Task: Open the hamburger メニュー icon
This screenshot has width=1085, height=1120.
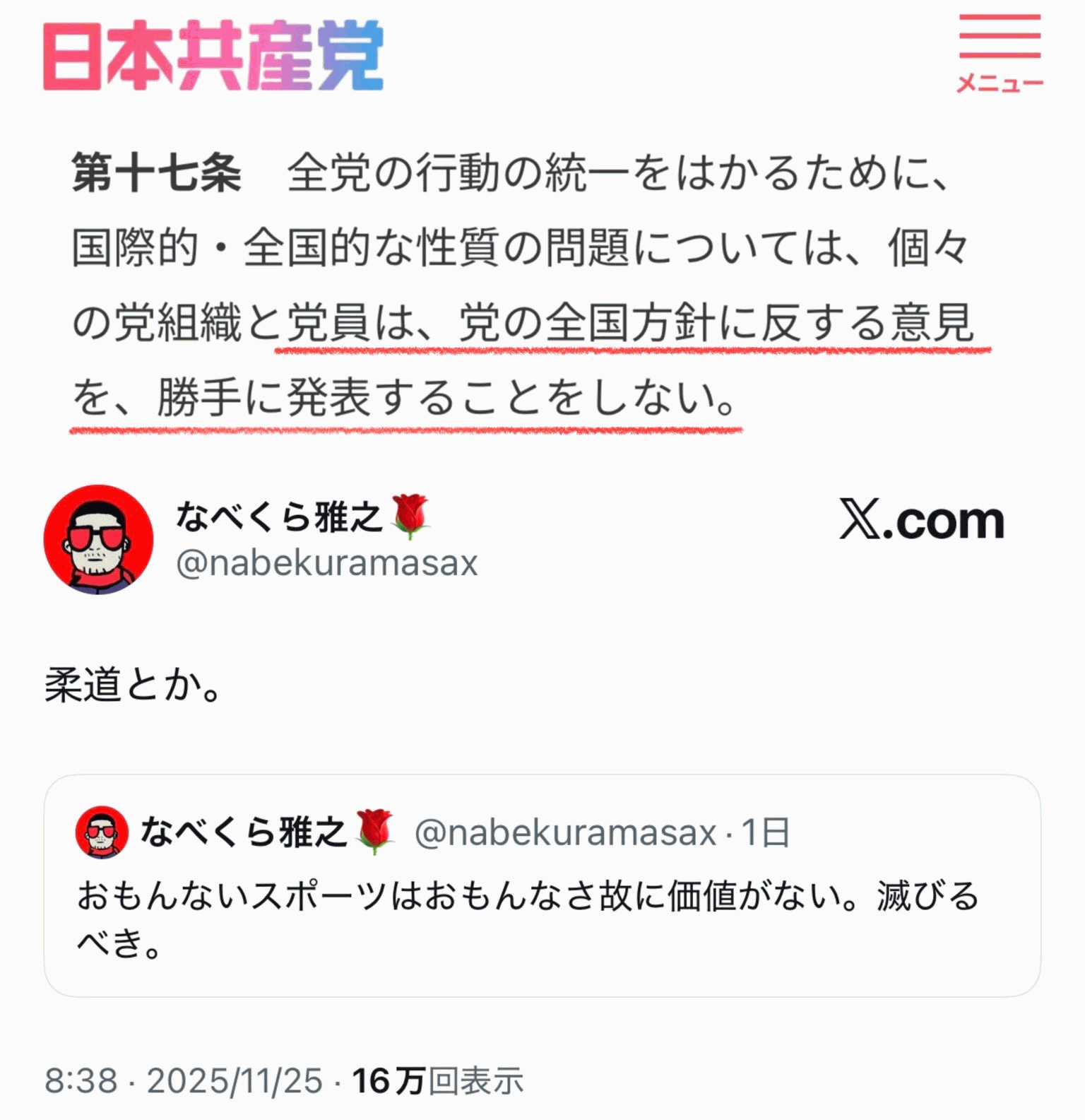Action: click(x=1000, y=53)
